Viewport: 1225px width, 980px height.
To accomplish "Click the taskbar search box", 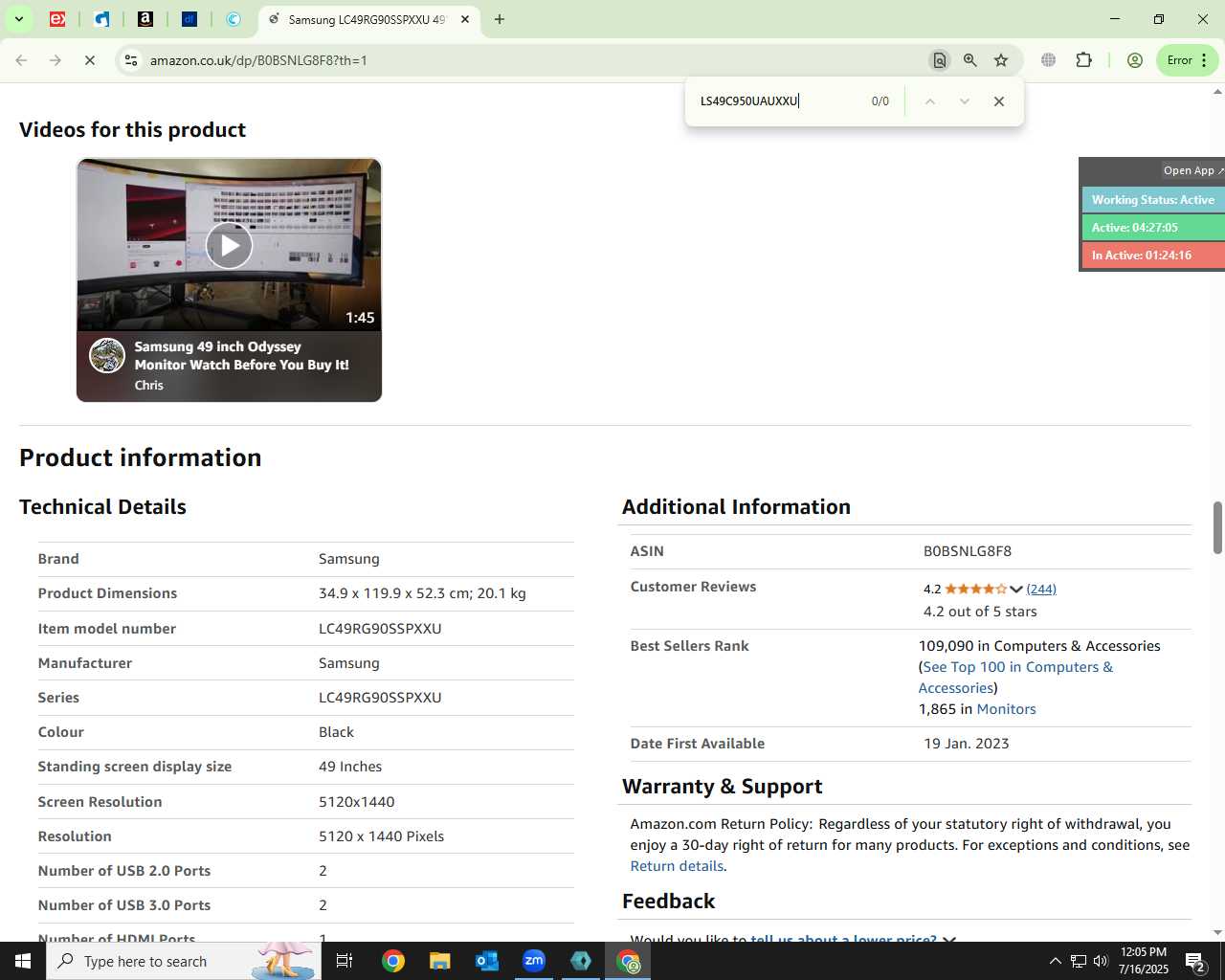I will coord(184,961).
